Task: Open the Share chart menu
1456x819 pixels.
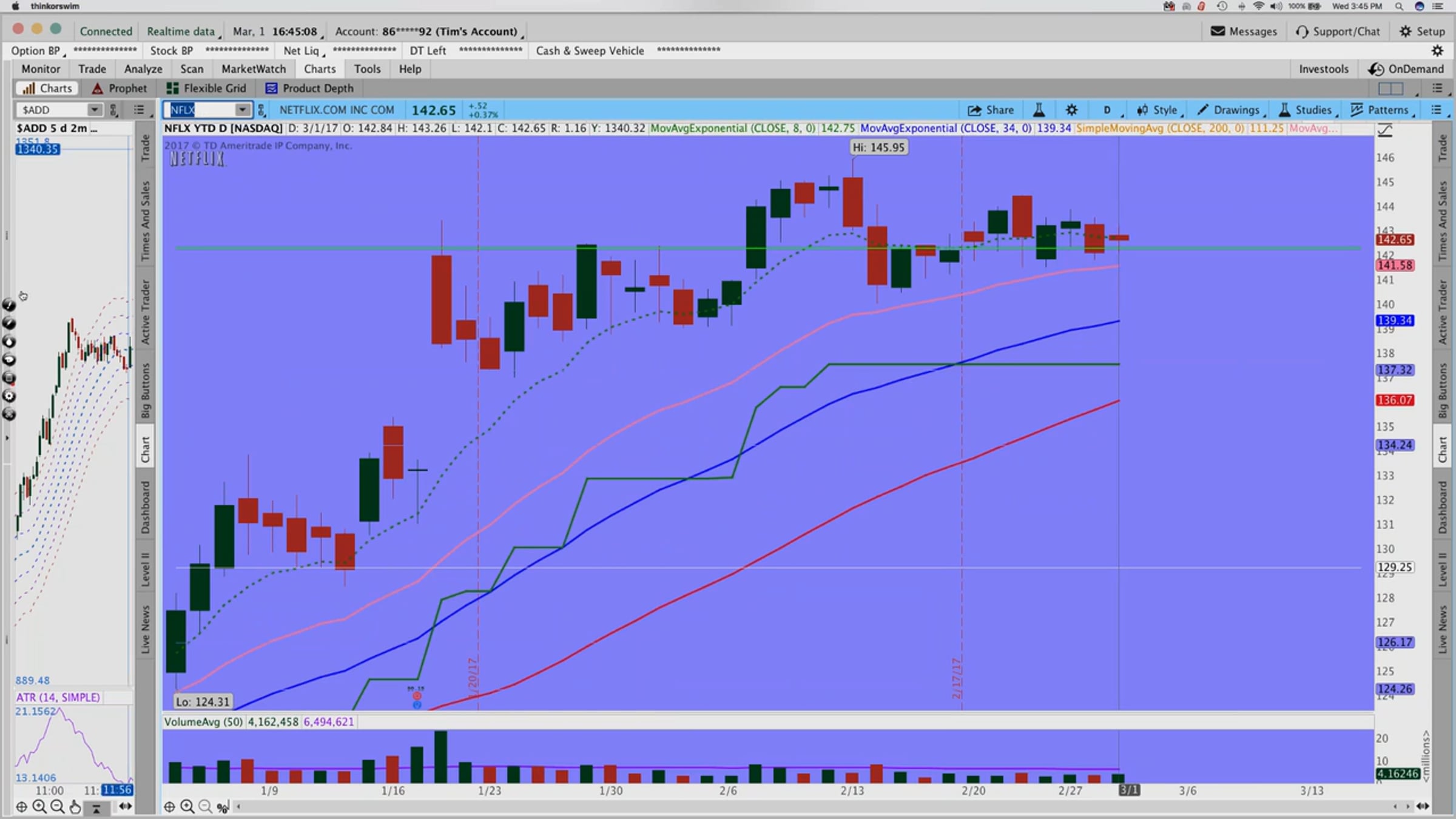Action: (x=991, y=110)
